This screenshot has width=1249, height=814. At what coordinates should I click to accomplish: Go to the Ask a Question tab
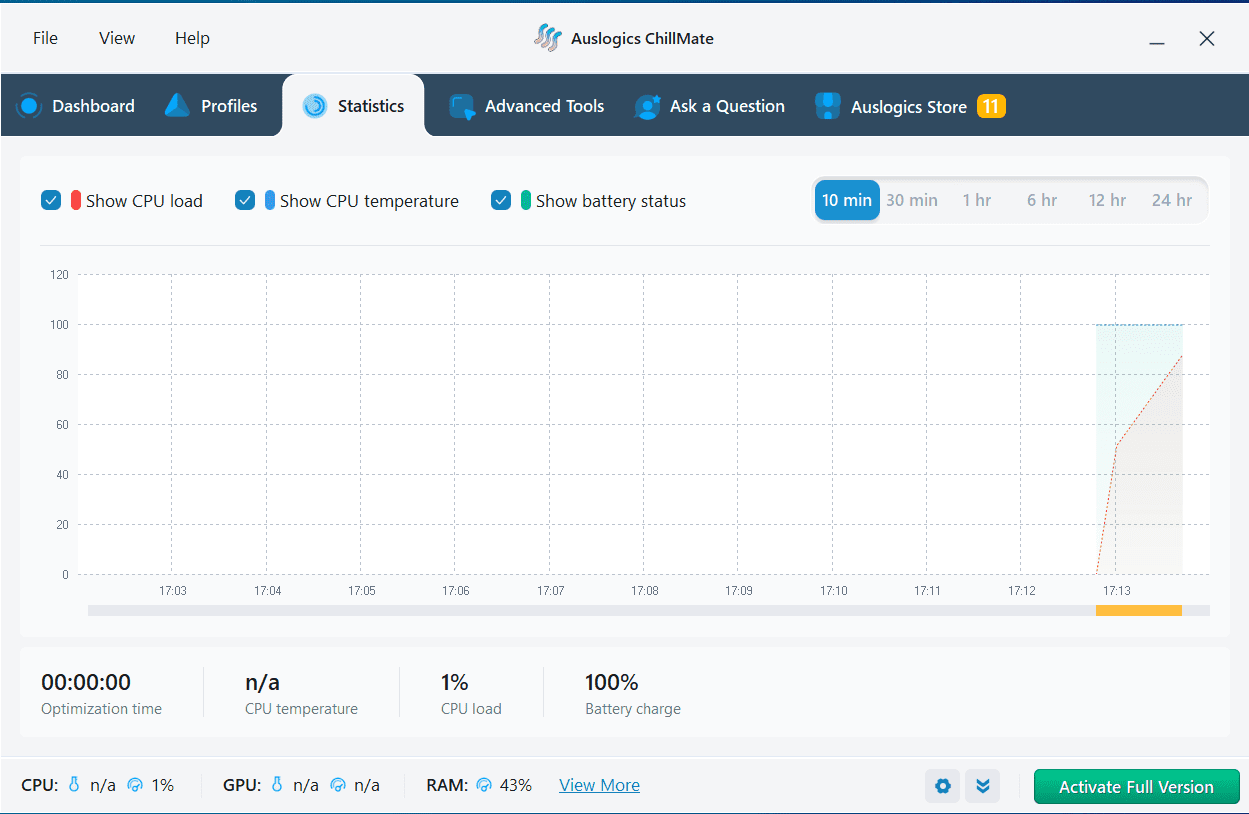(x=710, y=106)
